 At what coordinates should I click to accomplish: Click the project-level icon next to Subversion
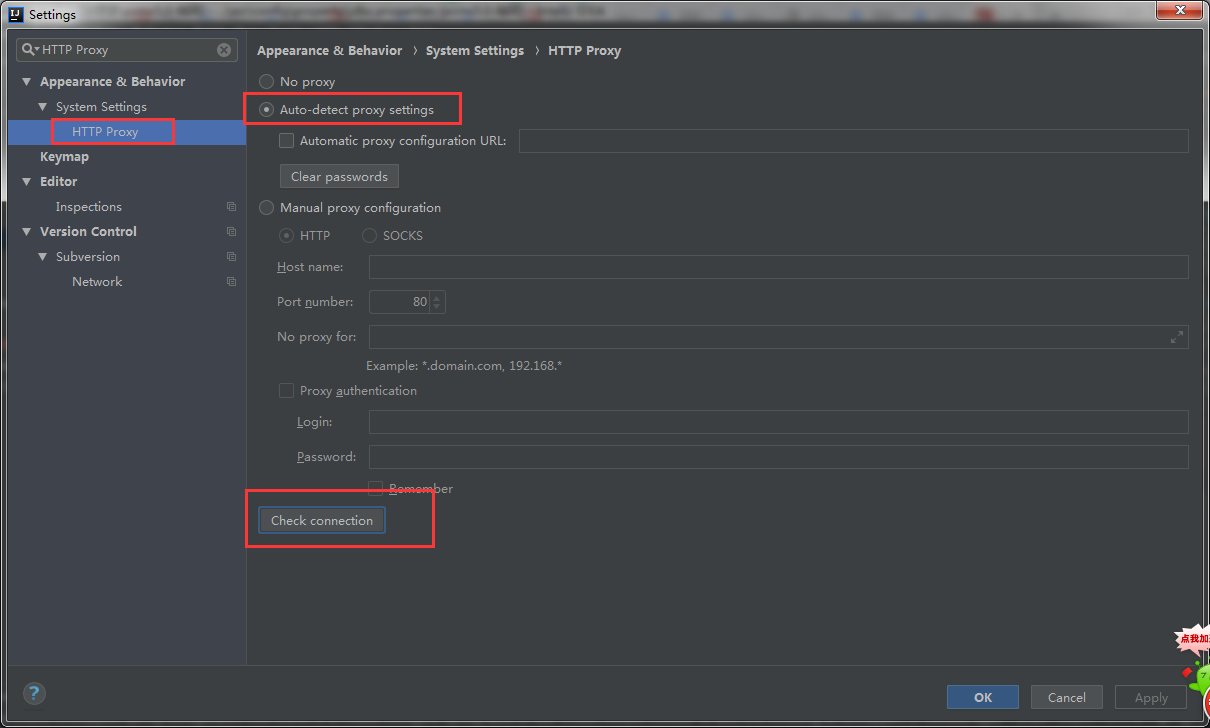click(x=231, y=257)
